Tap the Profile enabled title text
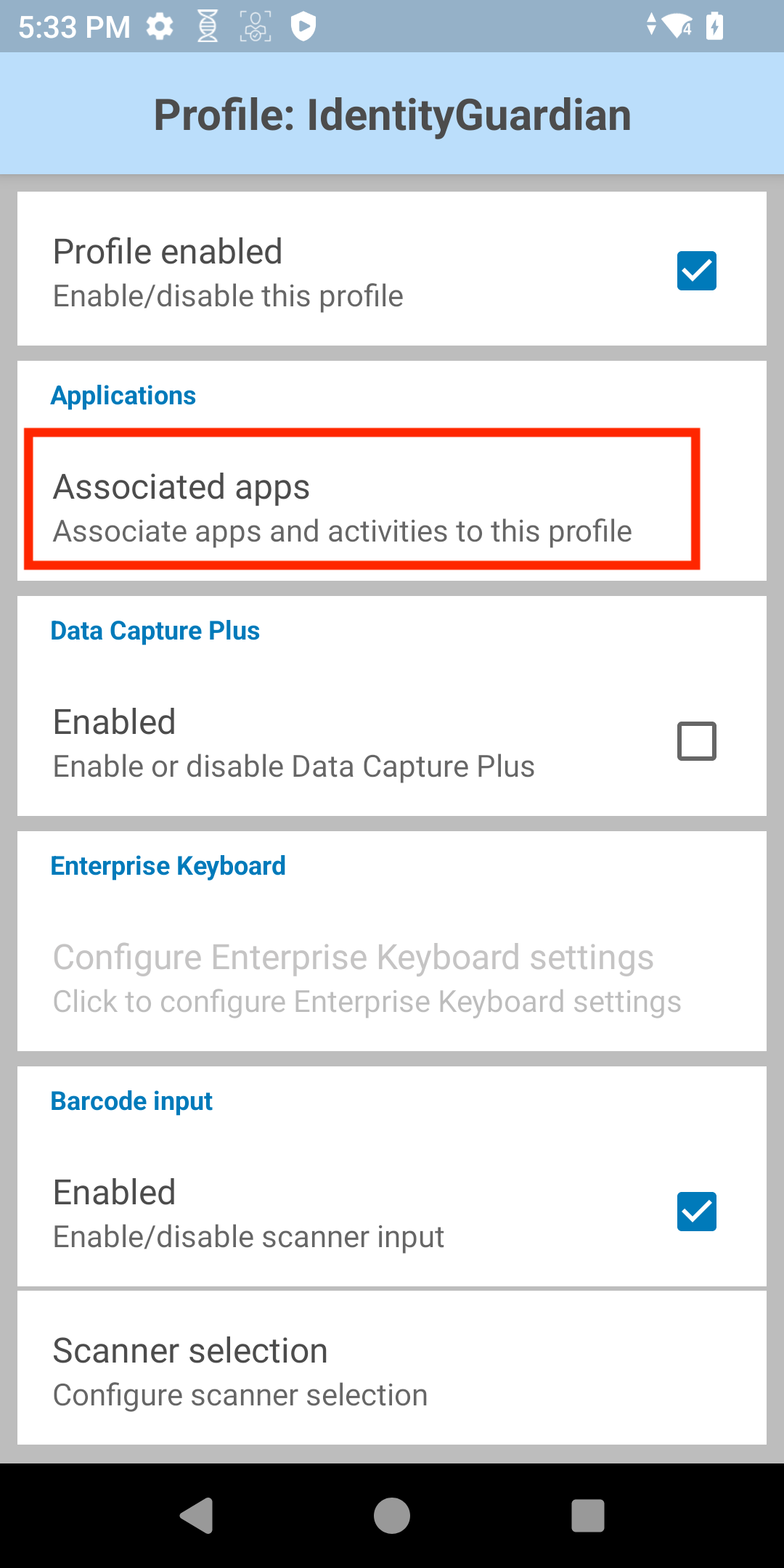Screen dimensions: 784x1568 coord(168,252)
